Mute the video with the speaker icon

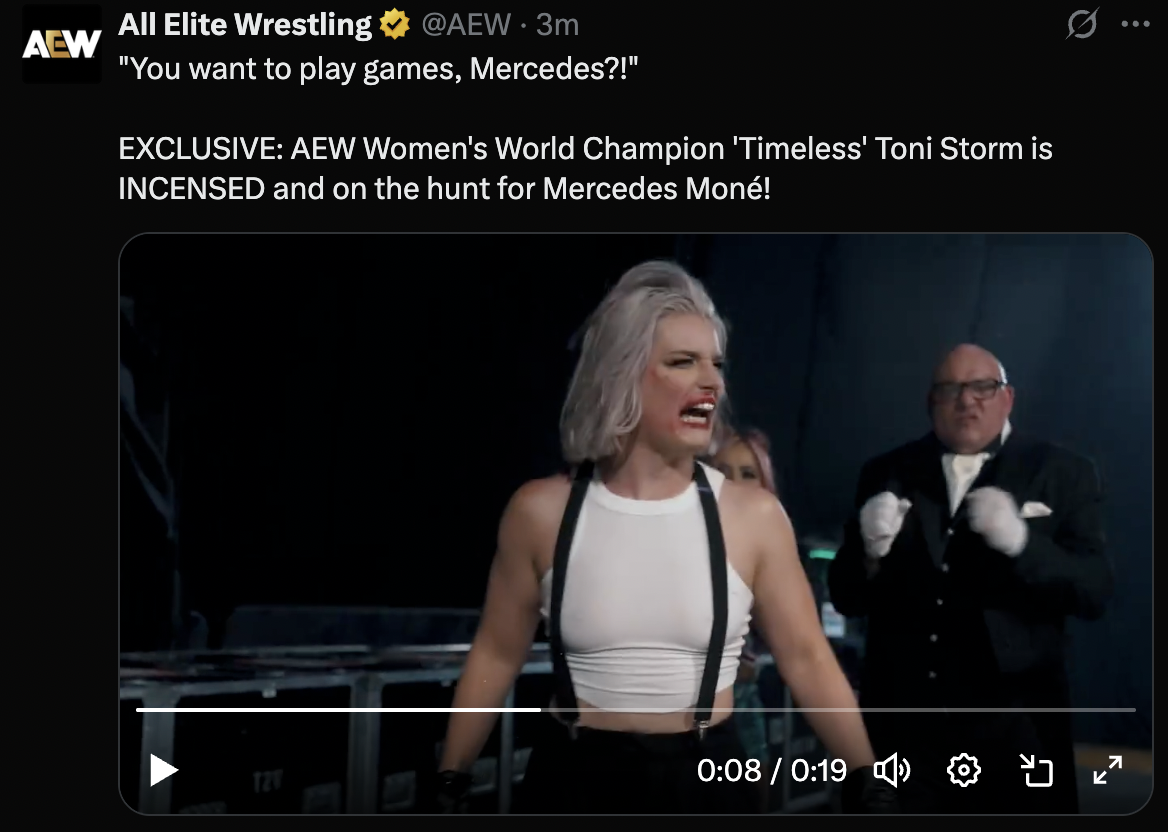click(x=892, y=770)
